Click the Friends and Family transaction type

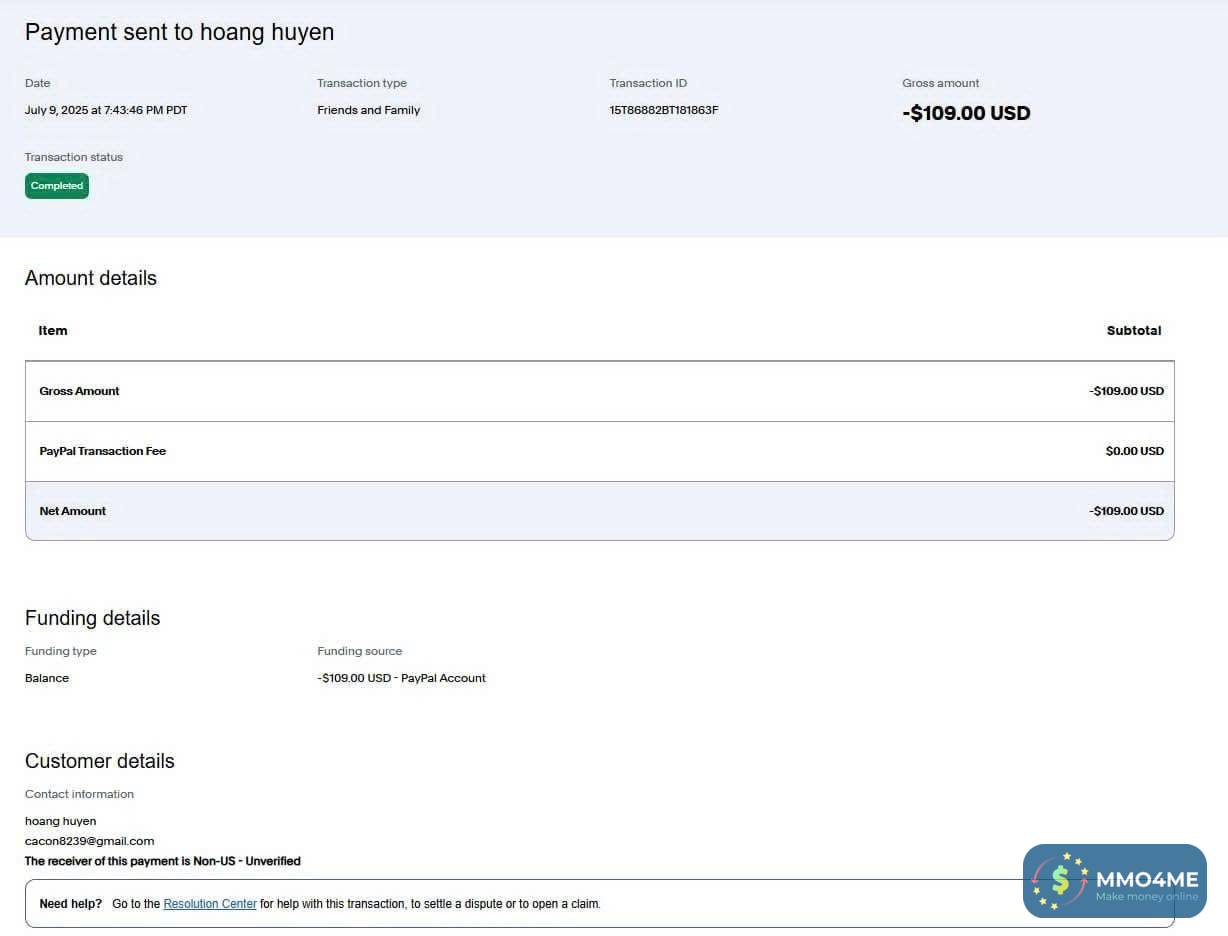coord(369,110)
